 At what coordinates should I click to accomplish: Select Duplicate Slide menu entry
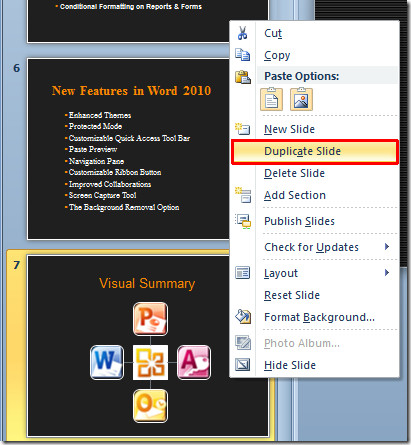[x=315, y=152]
